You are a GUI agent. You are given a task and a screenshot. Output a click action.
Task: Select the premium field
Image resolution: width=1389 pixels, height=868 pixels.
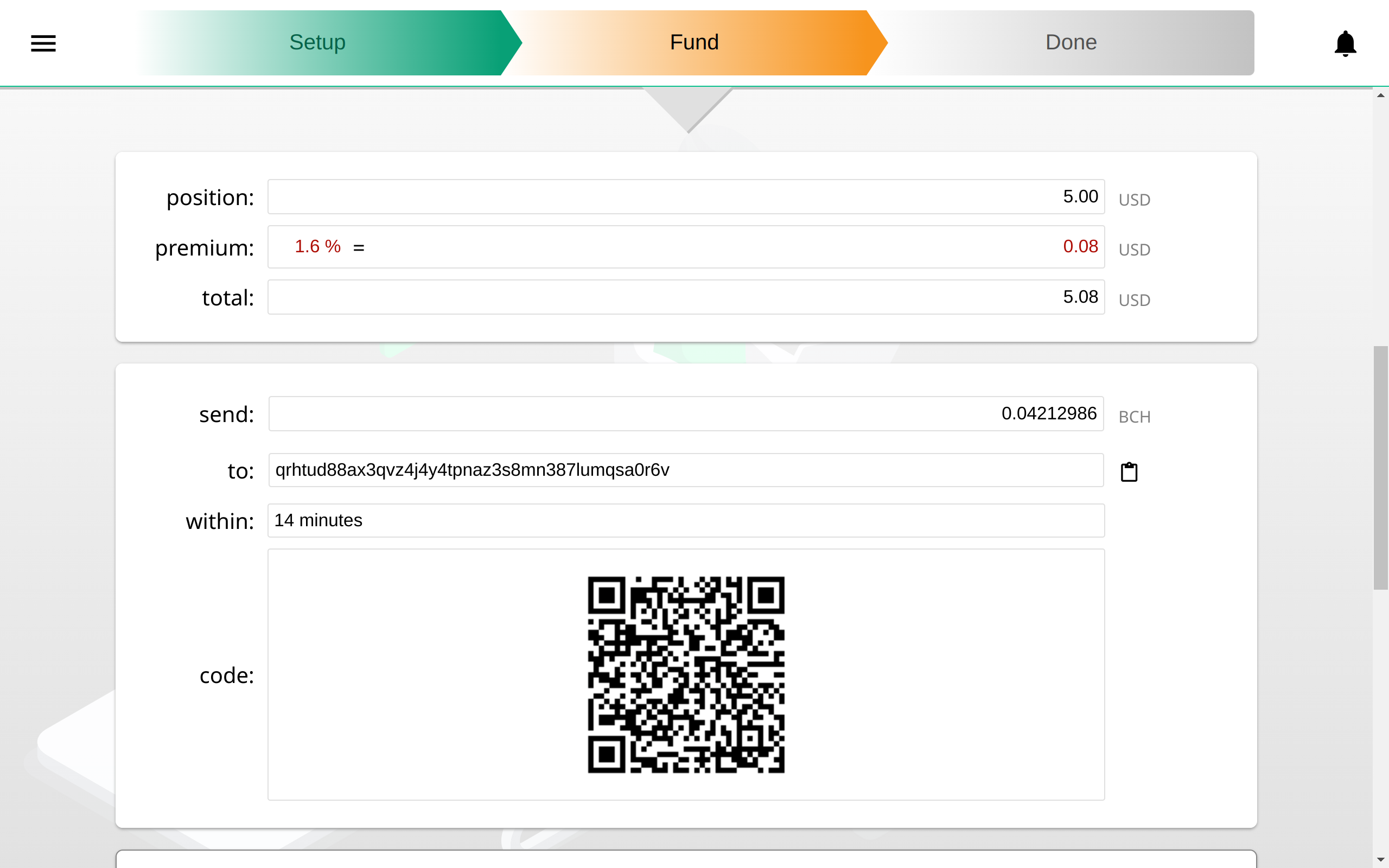click(x=686, y=247)
